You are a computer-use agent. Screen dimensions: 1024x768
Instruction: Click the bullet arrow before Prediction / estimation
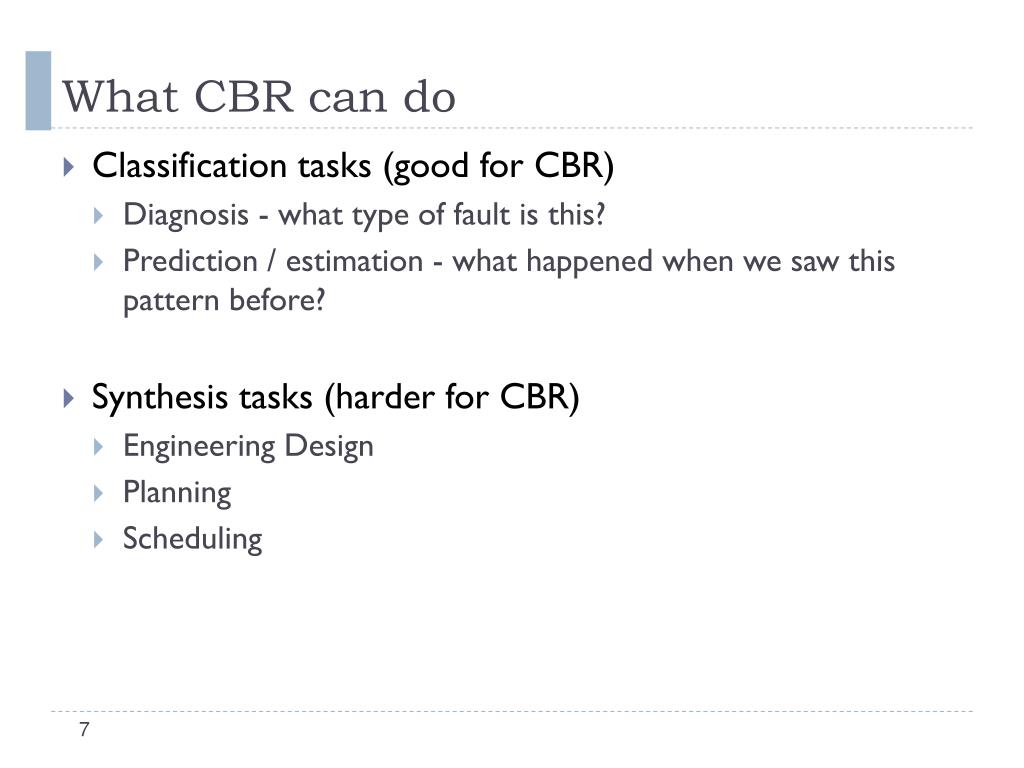[x=99, y=263]
